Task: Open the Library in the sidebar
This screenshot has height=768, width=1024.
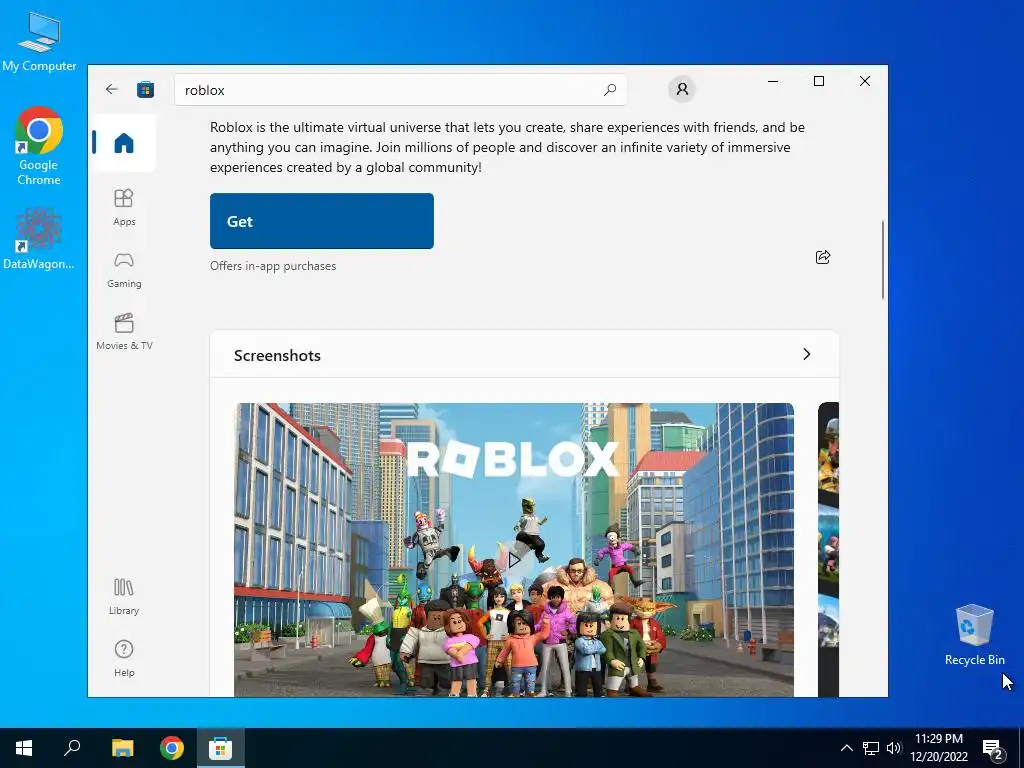Action: (x=123, y=596)
